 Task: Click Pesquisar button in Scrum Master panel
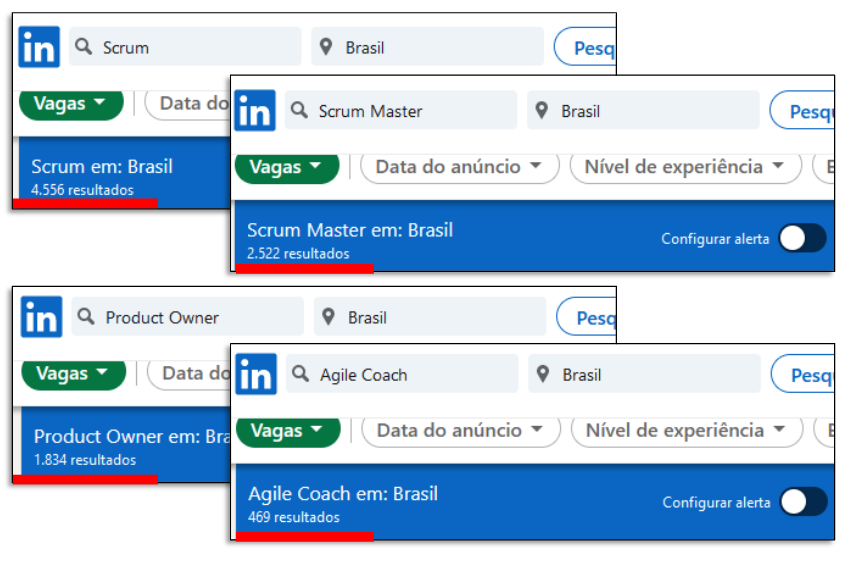click(x=802, y=110)
